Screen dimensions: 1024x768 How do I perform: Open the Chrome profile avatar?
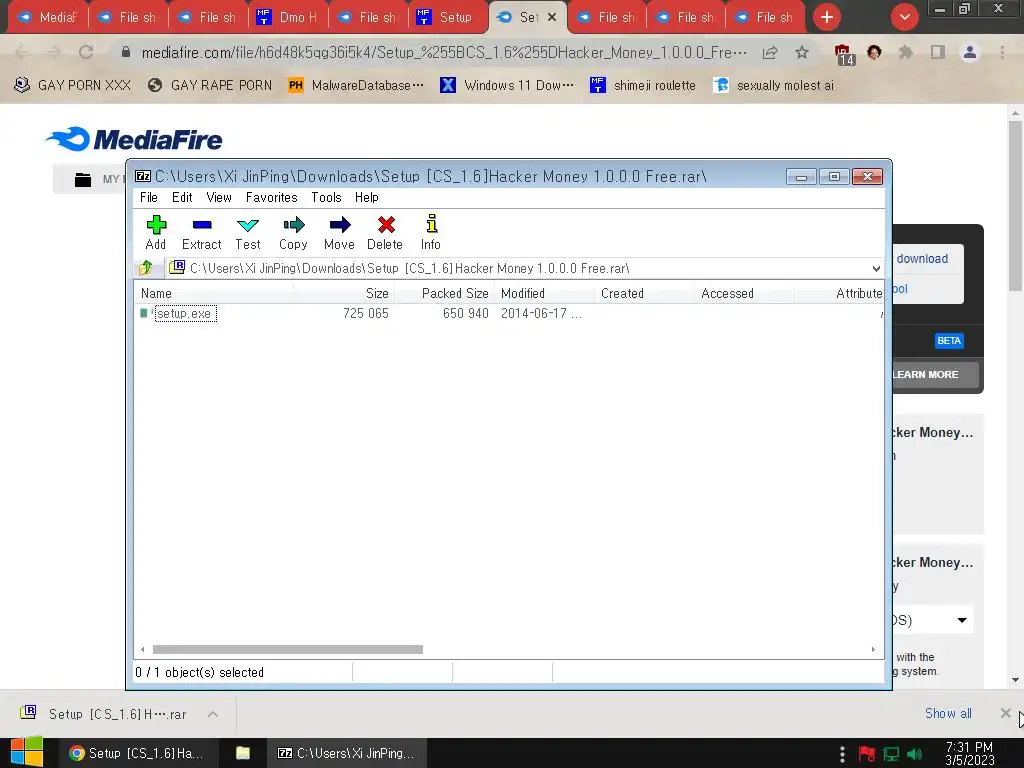coord(970,52)
